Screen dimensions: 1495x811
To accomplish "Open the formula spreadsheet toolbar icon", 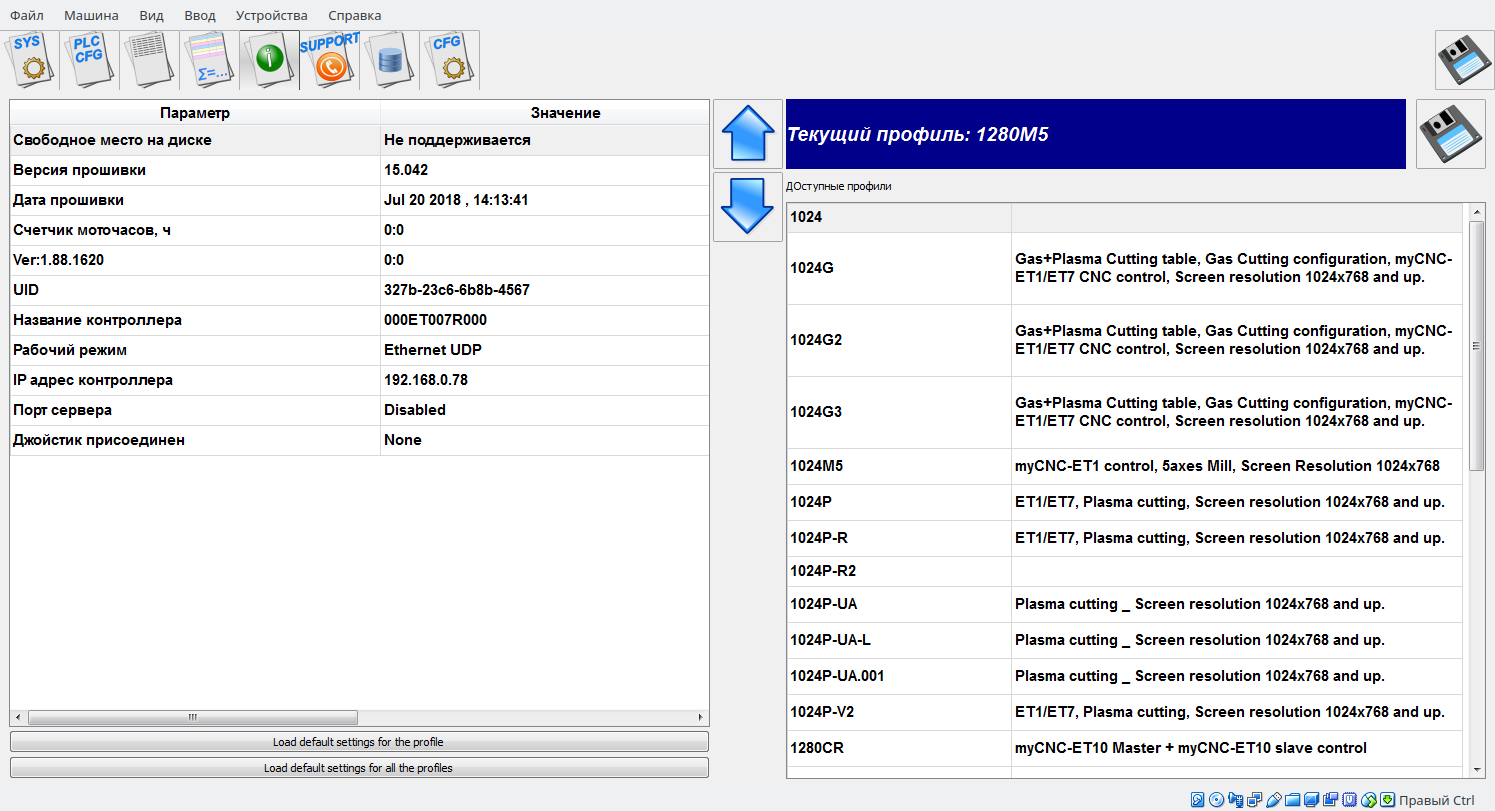I will click(x=209, y=60).
